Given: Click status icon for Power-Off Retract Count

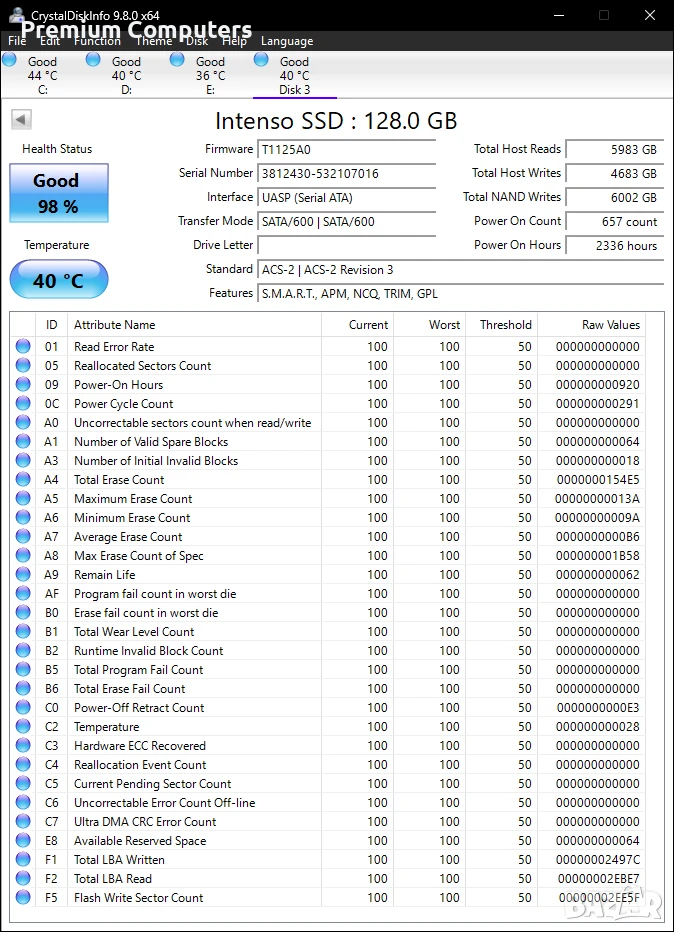Looking at the screenshot, I should 23,707.
